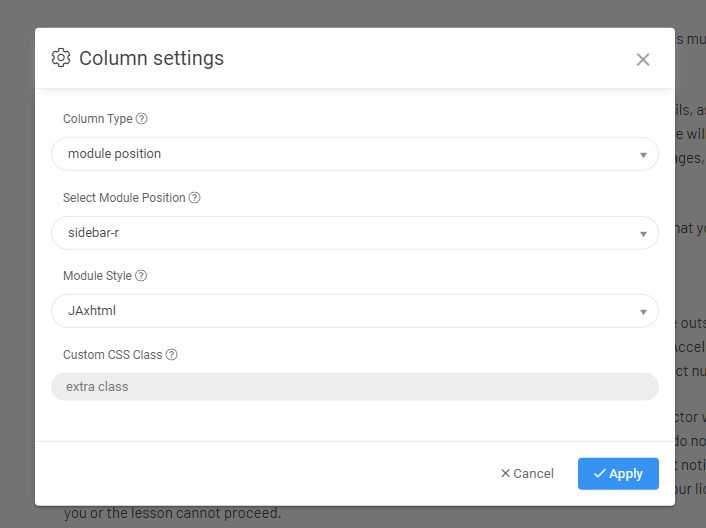Focus the extra class input field
This screenshot has height=528, width=706.
[x=355, y=387]
